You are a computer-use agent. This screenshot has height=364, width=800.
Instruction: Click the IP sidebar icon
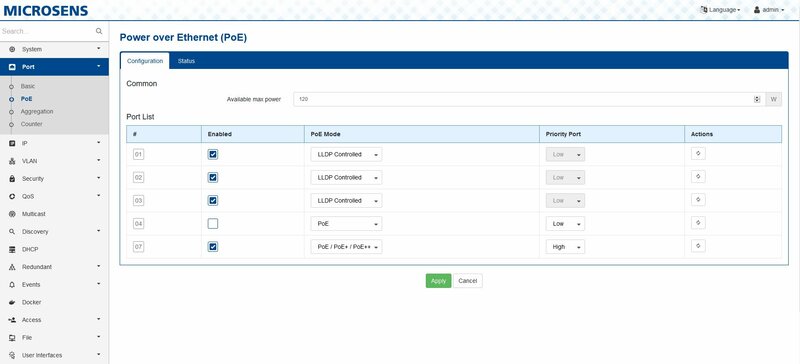[x=12, y=143]
